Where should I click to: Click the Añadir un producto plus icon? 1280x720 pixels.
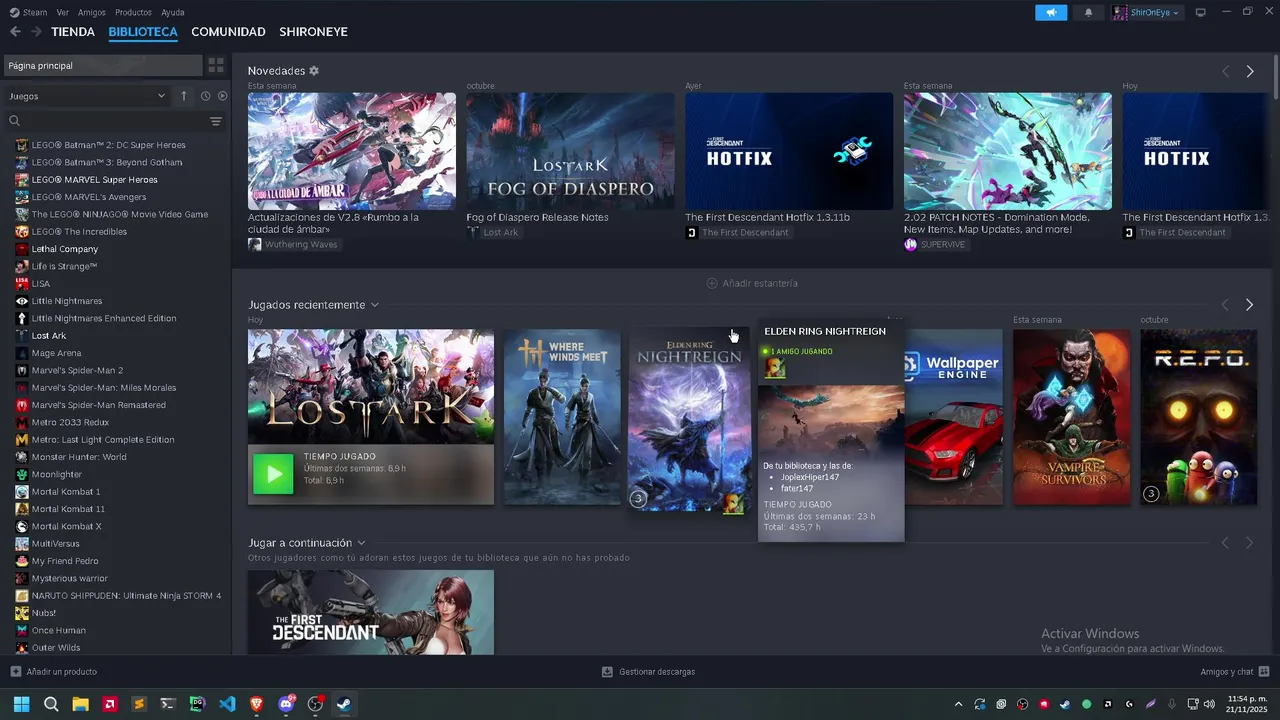tap(15, 672)
